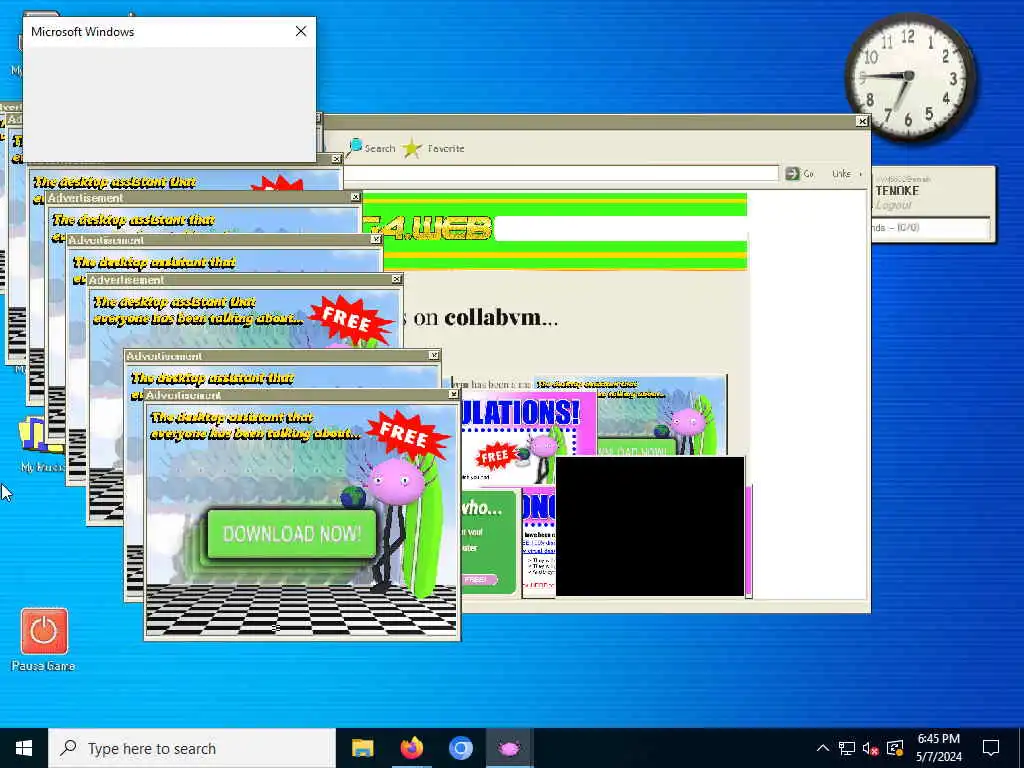The height and width of the screenshot is (768, 1024).
Task: Click the green 'who...' ad panel
Action: [489, 542]
